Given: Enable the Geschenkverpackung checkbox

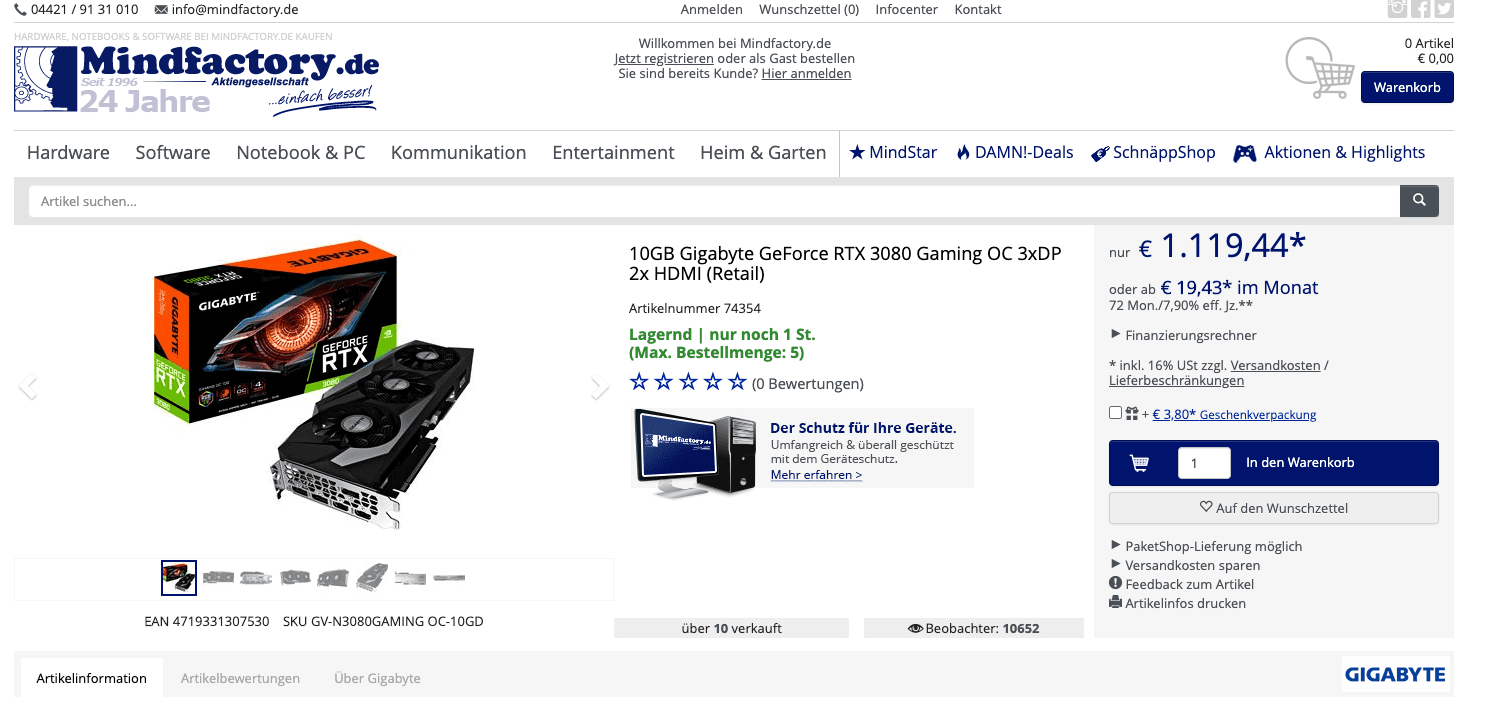Looking at the screenshot, I should pyautogui.click(x=1115, y=413).
